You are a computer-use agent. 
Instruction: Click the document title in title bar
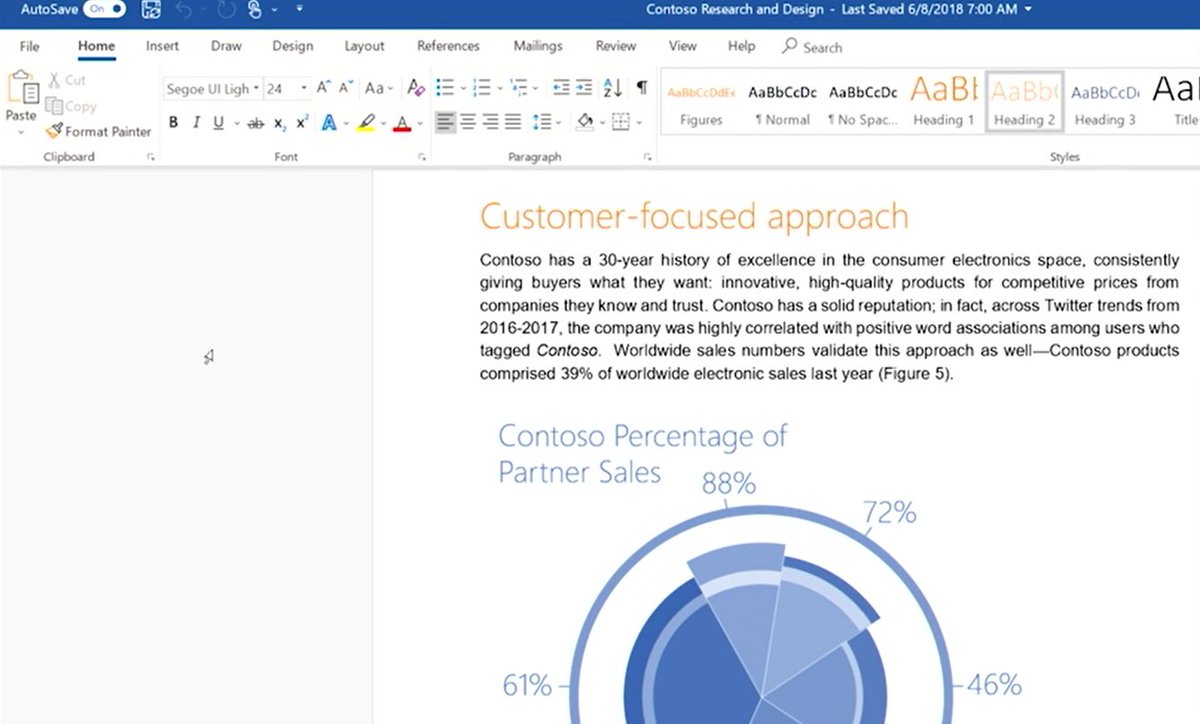coord(735,9)
